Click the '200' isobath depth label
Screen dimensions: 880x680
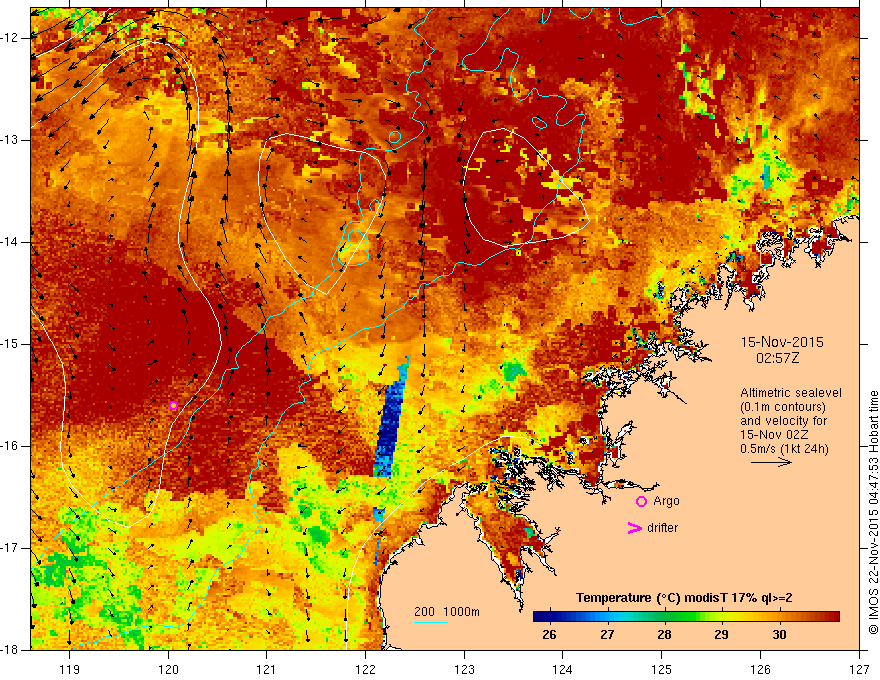click(424, 612)
